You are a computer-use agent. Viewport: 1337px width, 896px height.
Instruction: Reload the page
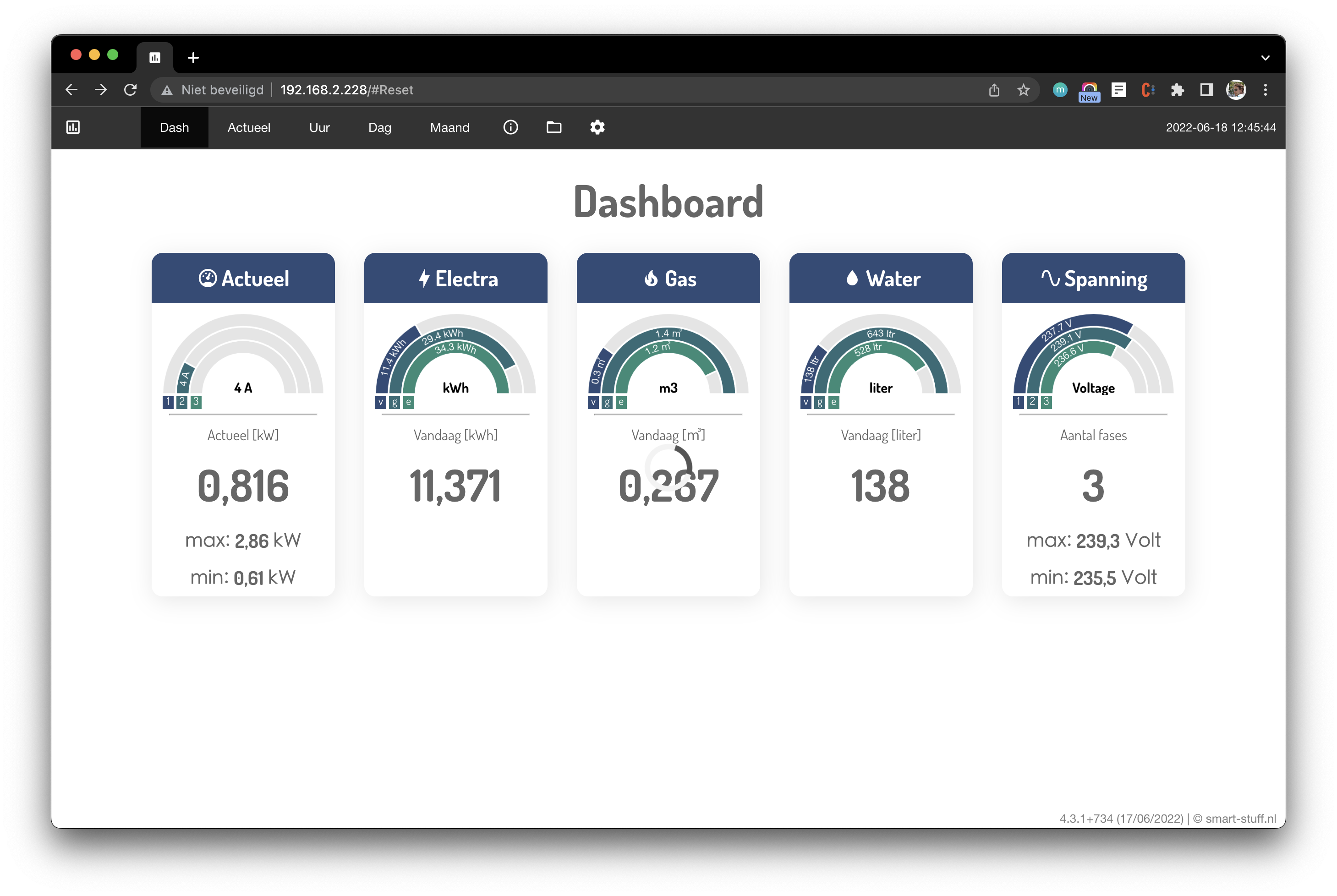(130, 90)
